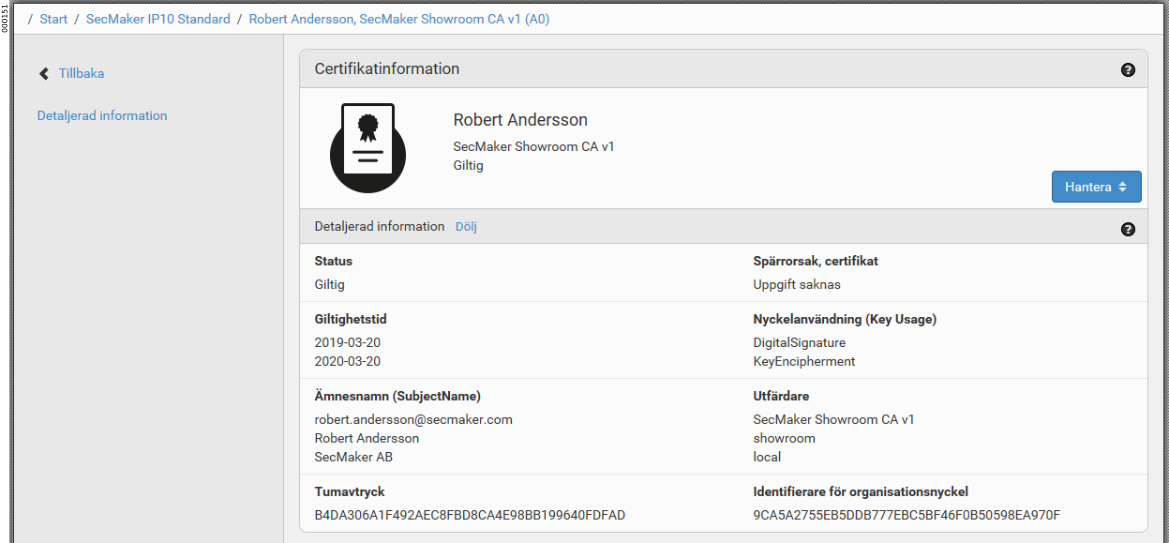Click the Robert Andersson certificate name heading
The width and height of the screenshot is (1169, 543).
coord(520,120)
